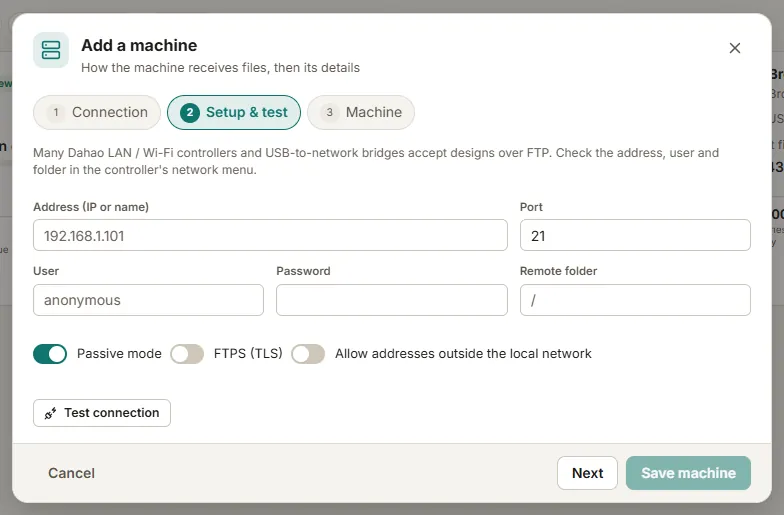This screenshot has width=784, height=515.
Task: Click the Port input field
Action: pyautogui.click(x=635, y=235)
